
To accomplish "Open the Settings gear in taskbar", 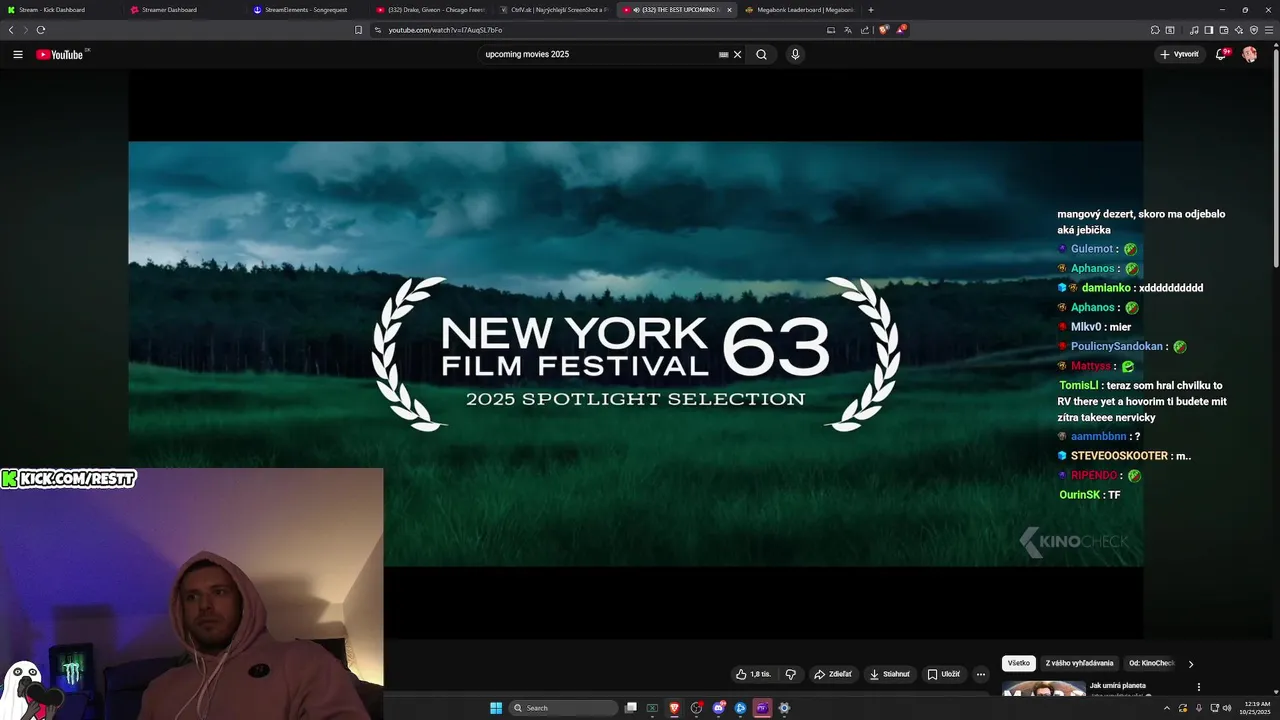I will tap(784, 708).
